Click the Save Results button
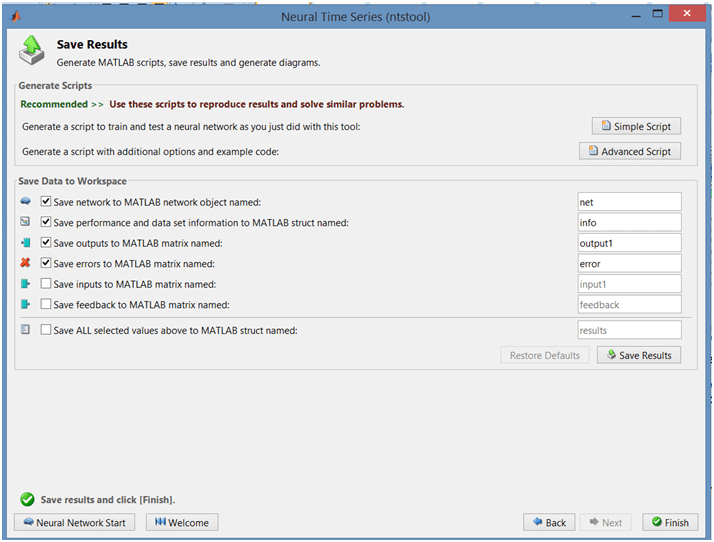Image resolution: width=714 pixels, height=542 pixels. coord(639,355)
